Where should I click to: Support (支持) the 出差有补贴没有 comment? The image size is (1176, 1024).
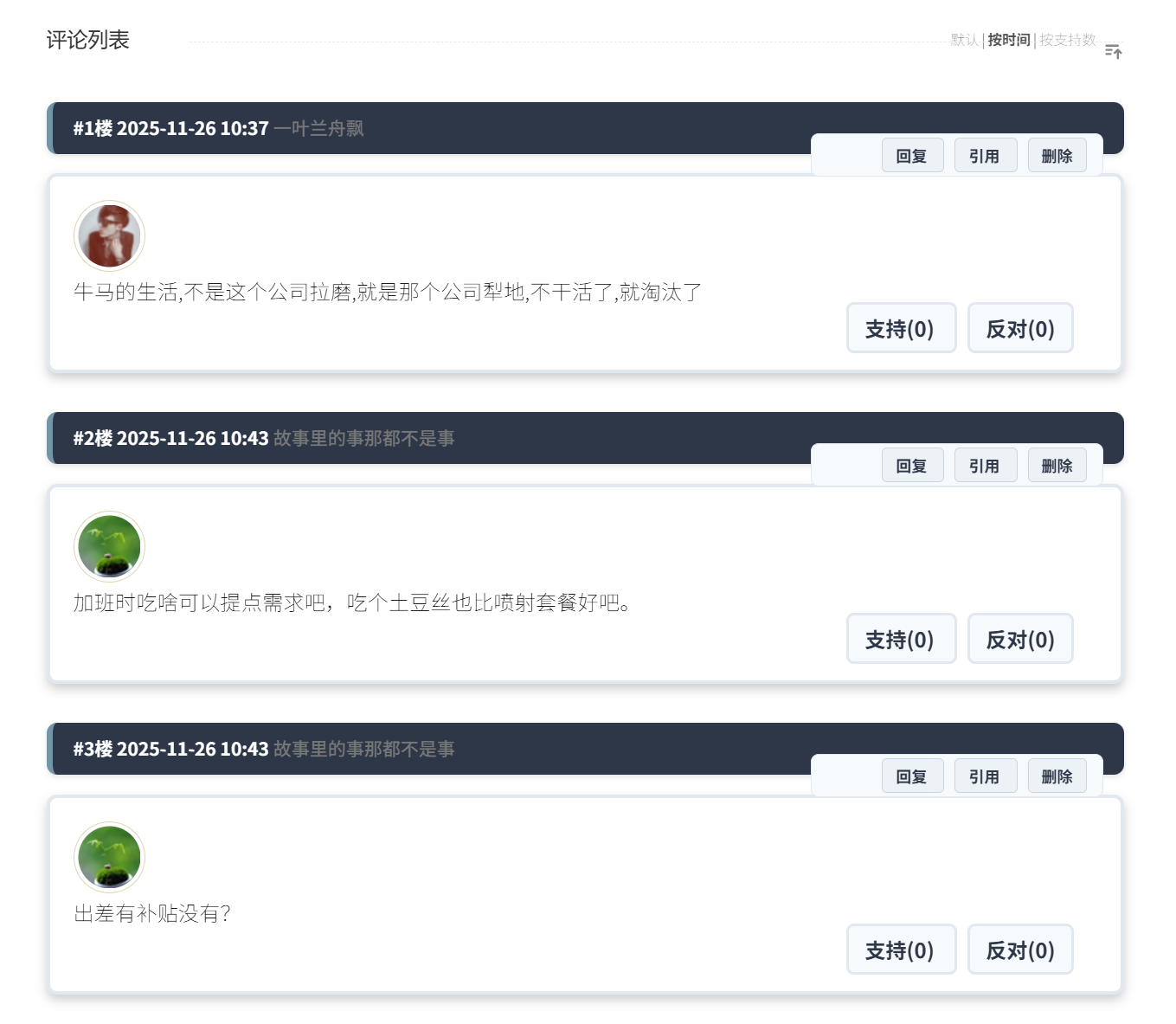(901, 950)
